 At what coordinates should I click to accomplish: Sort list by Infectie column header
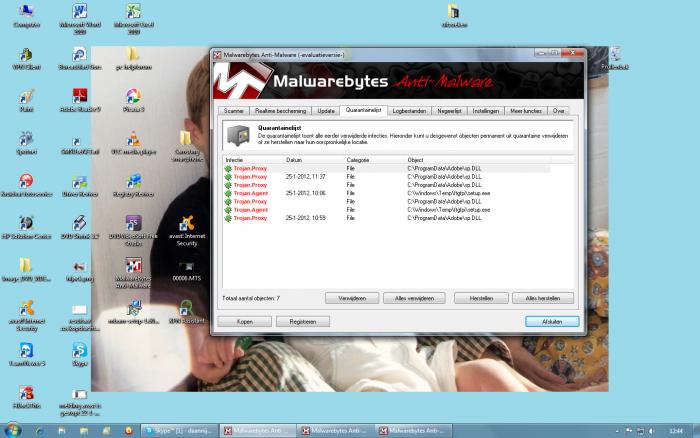click(x=252, y=160)
